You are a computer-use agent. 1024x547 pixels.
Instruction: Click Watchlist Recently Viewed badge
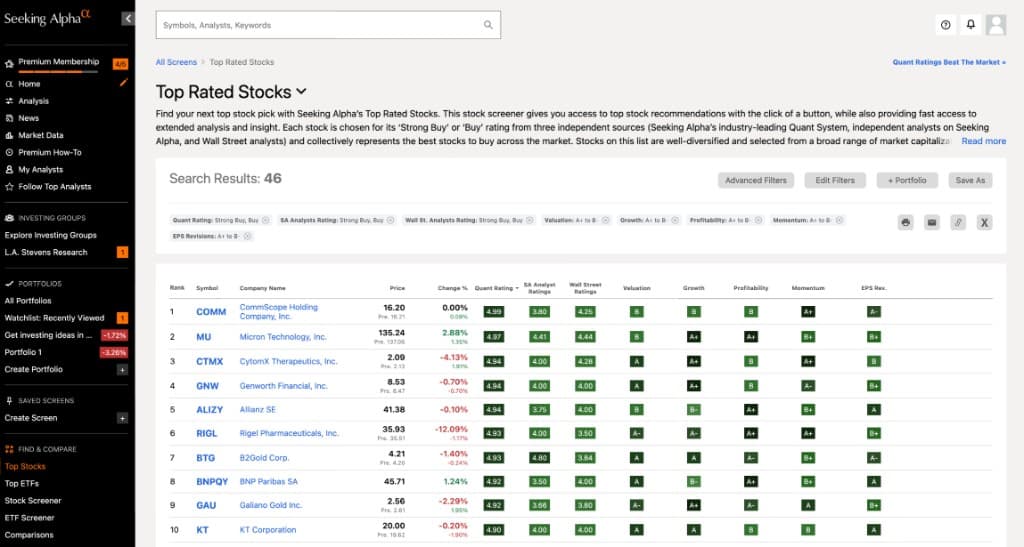point(122,318)
